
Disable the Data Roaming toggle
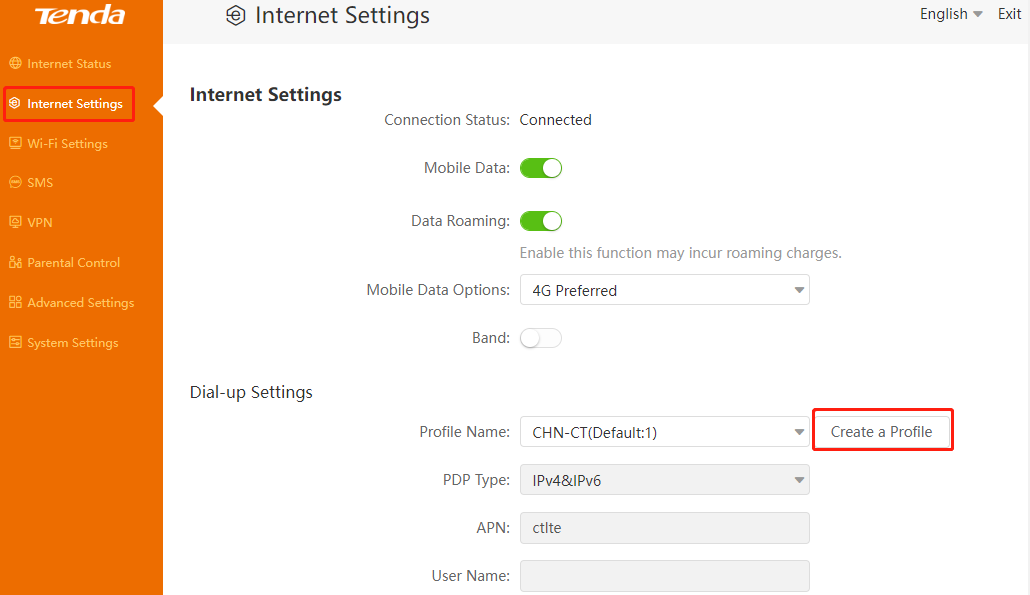(x=541, y=221)
